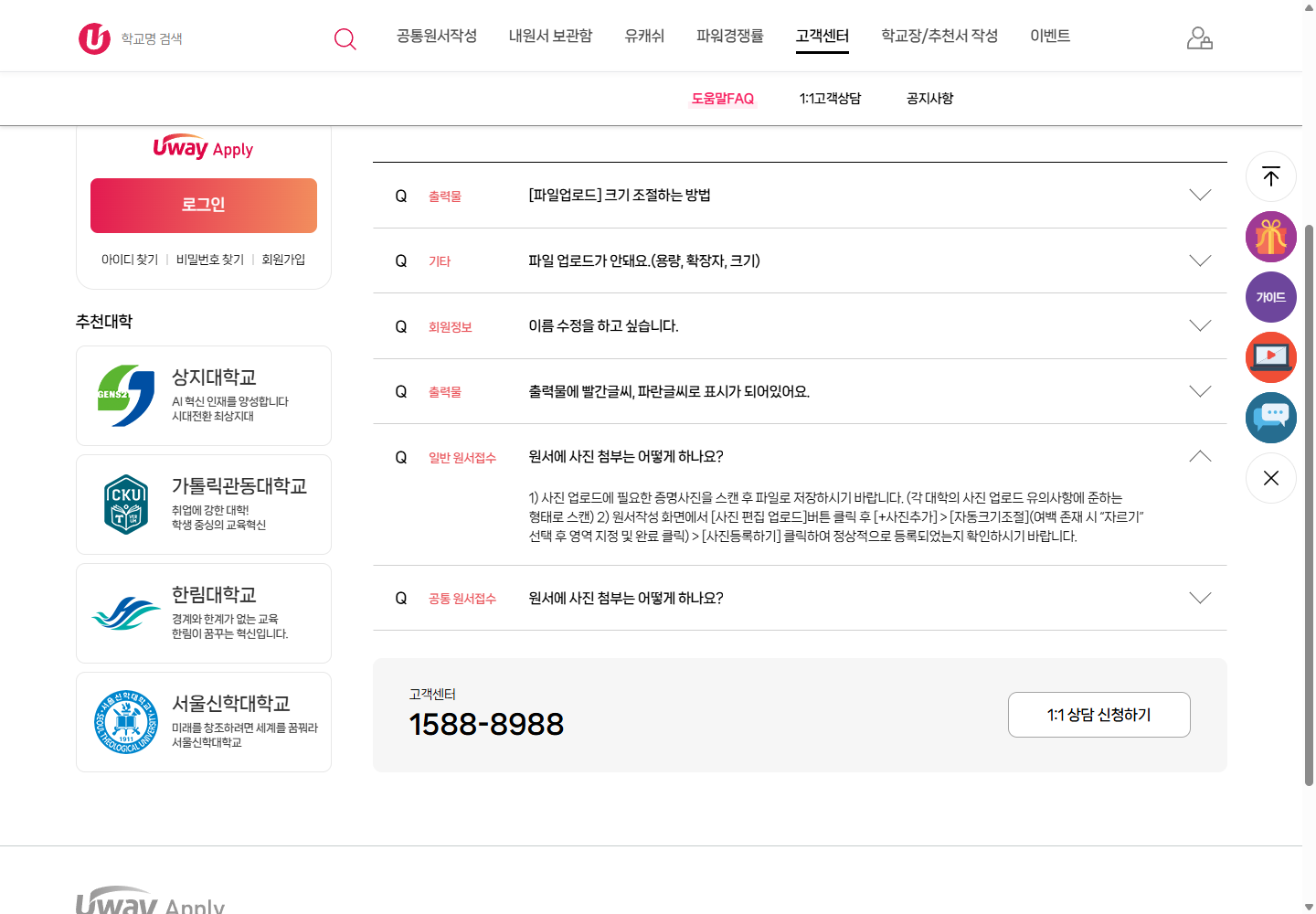
Task: Click the 1588-8988 customer center number
Action: (x=486, y=724)
